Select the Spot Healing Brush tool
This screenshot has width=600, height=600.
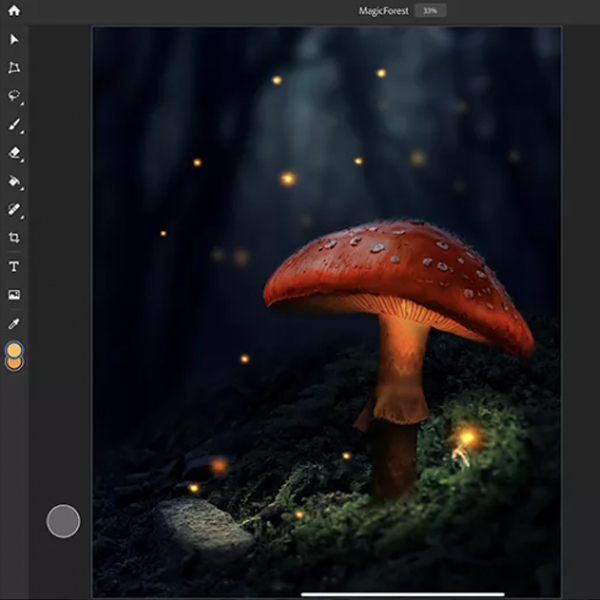point(14,210)
